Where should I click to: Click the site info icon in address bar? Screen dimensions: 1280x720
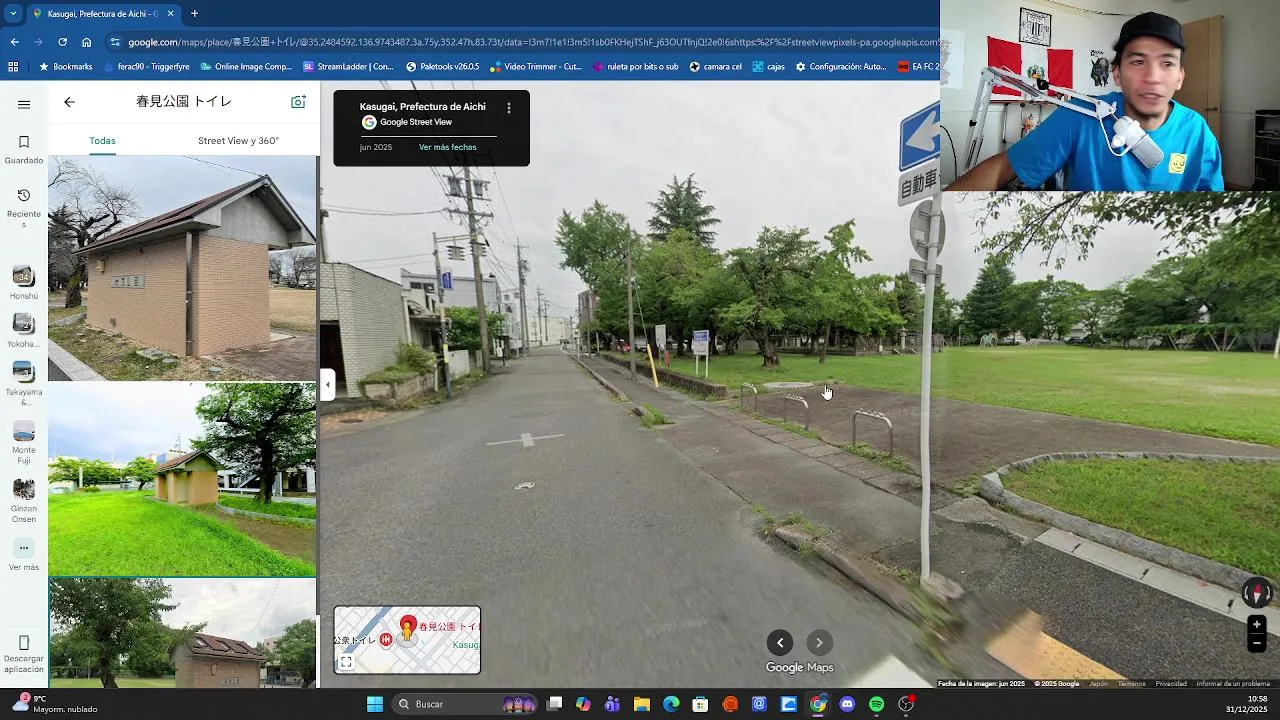pos(115,42)
